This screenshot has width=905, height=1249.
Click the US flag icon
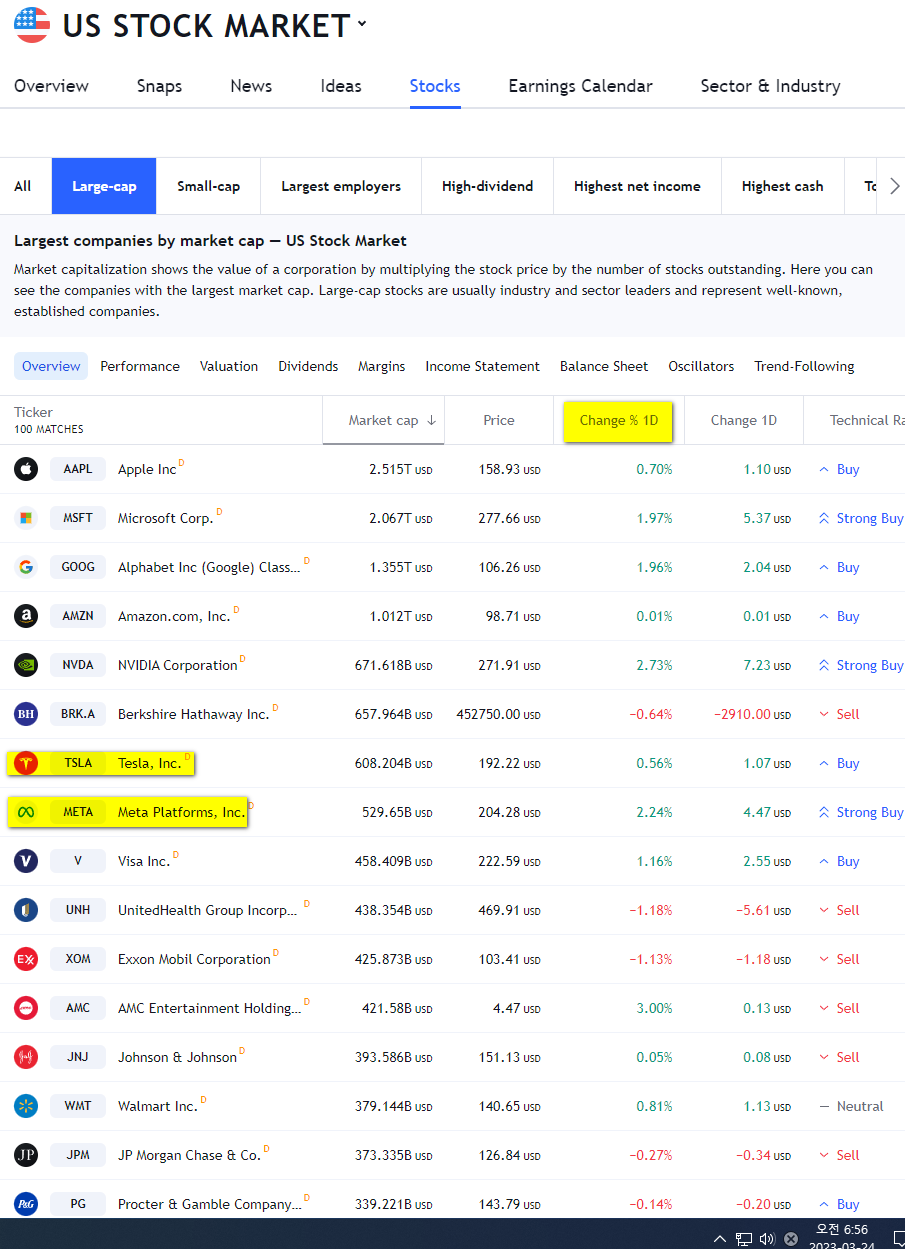point(31,25)
